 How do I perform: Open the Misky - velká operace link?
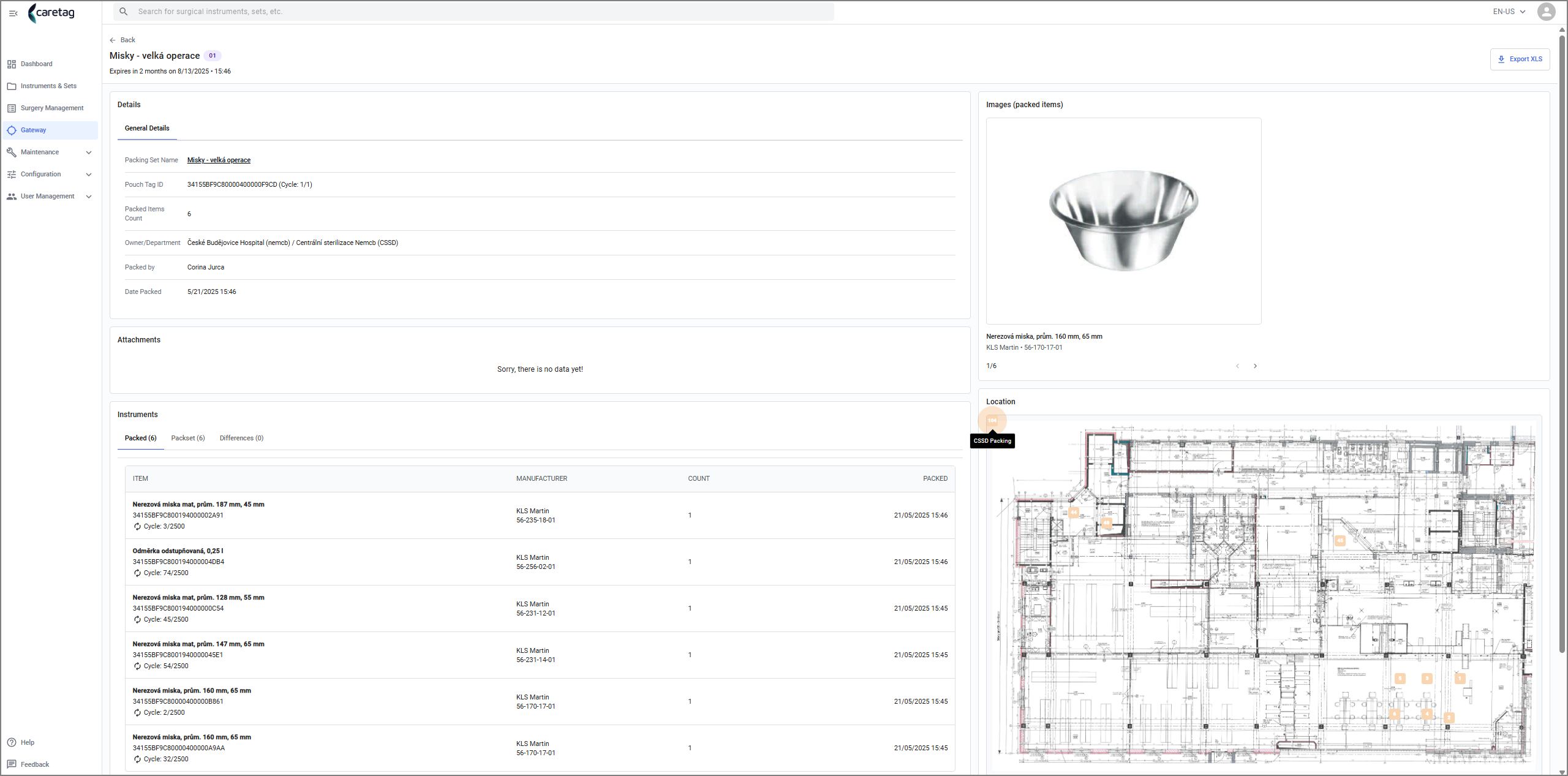[219, 160]
